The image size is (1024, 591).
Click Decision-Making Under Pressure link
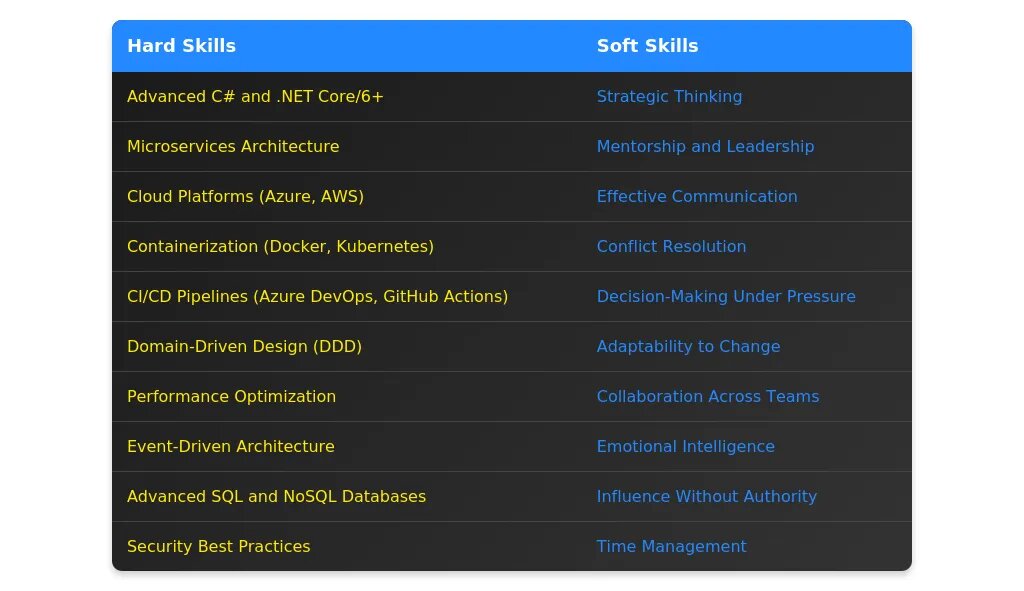(726, 297)
